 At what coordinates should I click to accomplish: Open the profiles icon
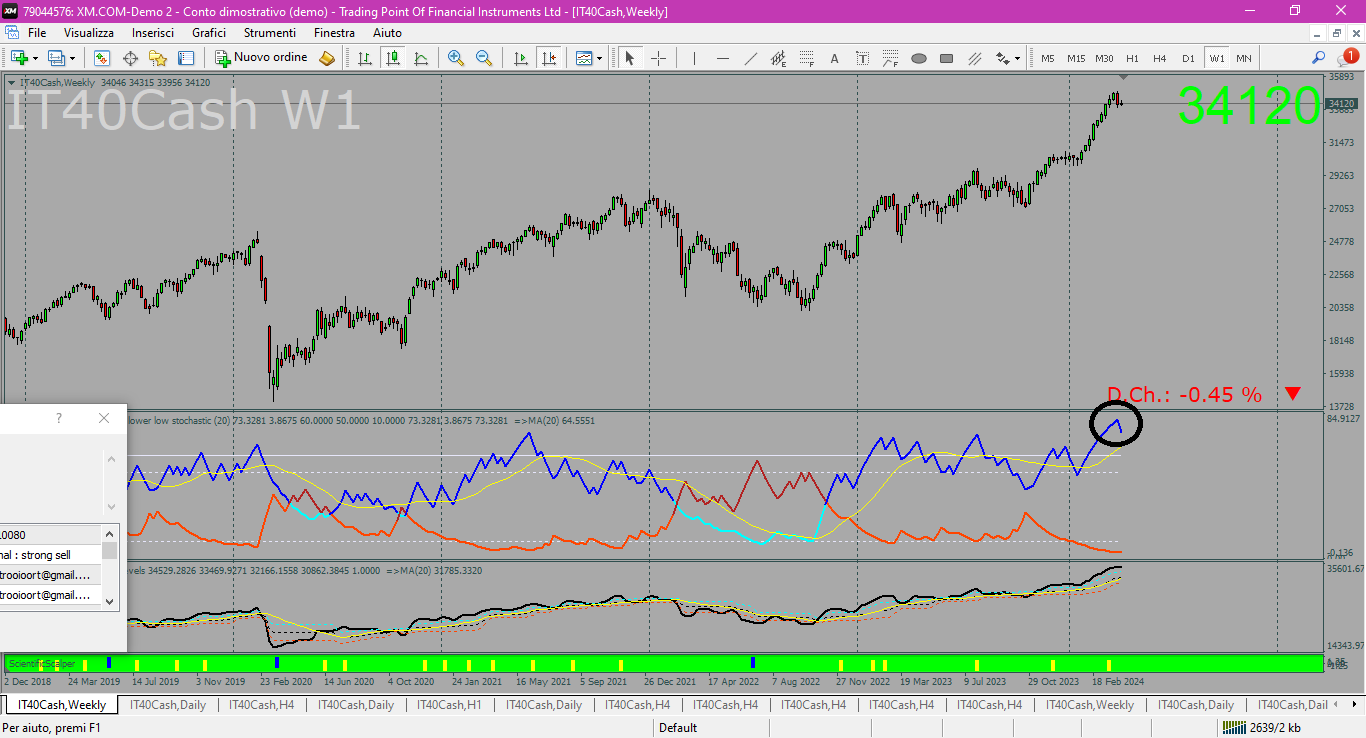(57, 58)
